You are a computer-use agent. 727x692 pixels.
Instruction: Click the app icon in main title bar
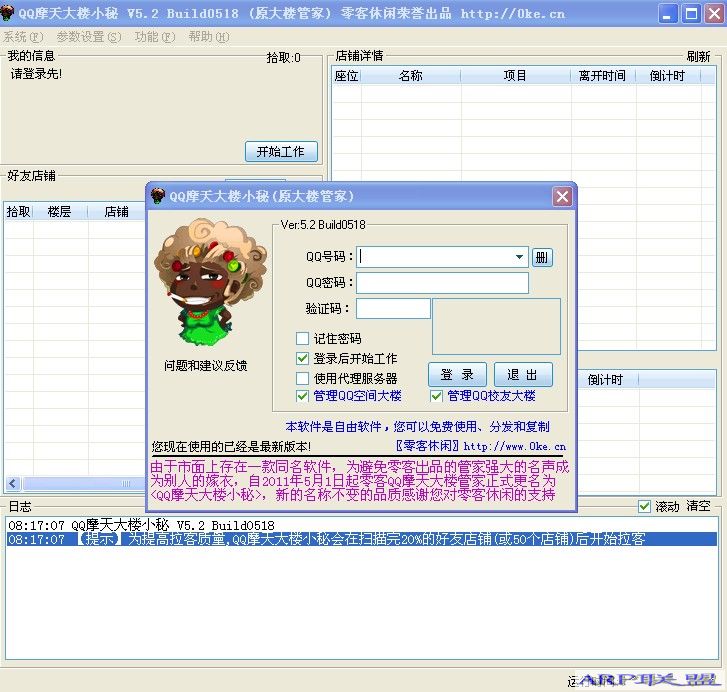click(x=6, y=13)
